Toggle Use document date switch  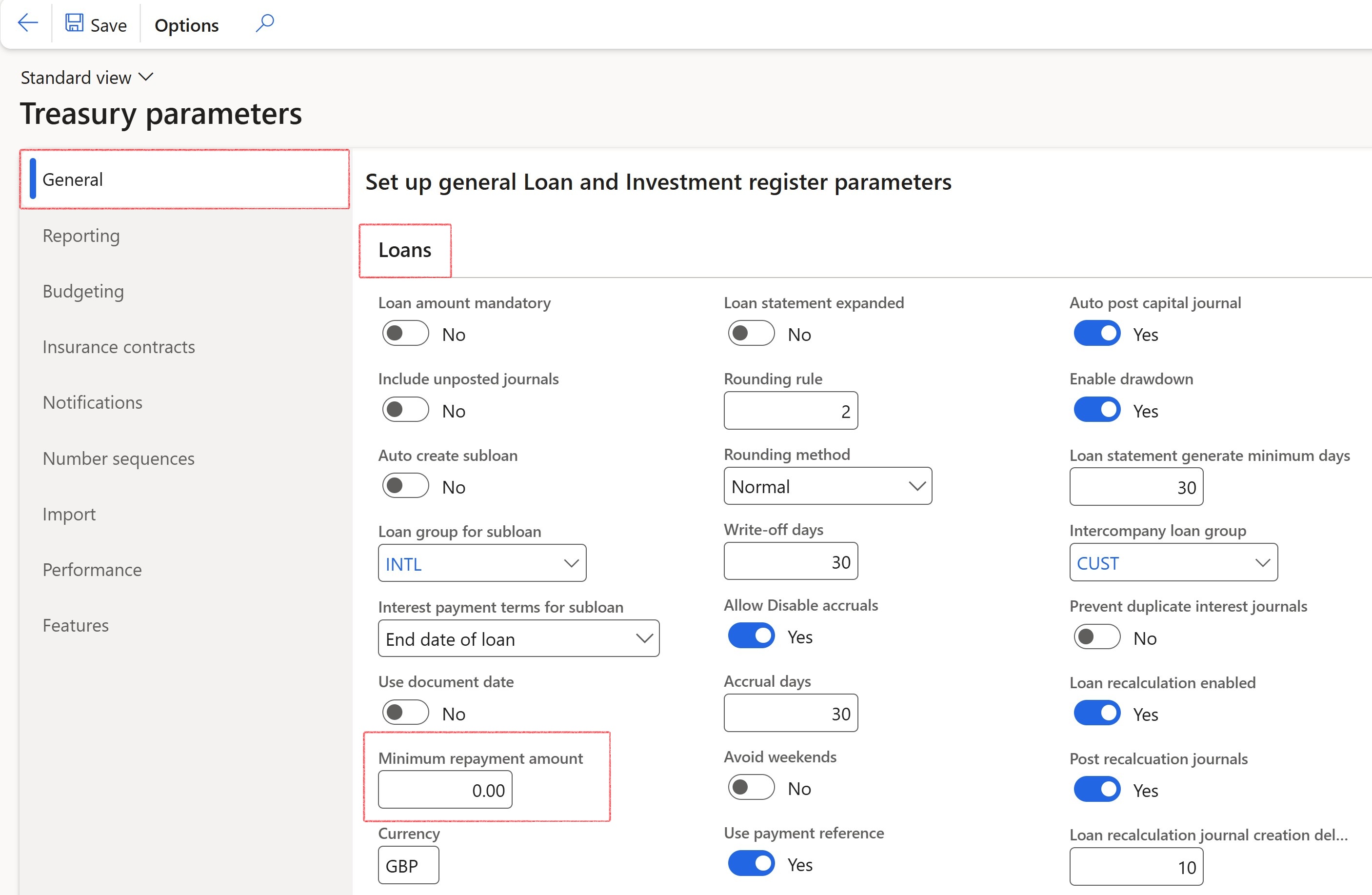tap(406, 713)
